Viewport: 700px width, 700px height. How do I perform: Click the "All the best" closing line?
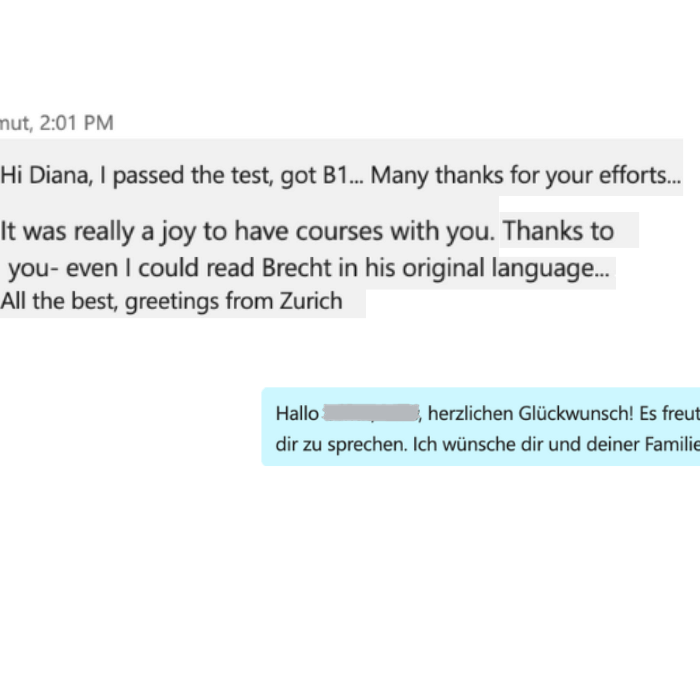click(x=60, y=301)
